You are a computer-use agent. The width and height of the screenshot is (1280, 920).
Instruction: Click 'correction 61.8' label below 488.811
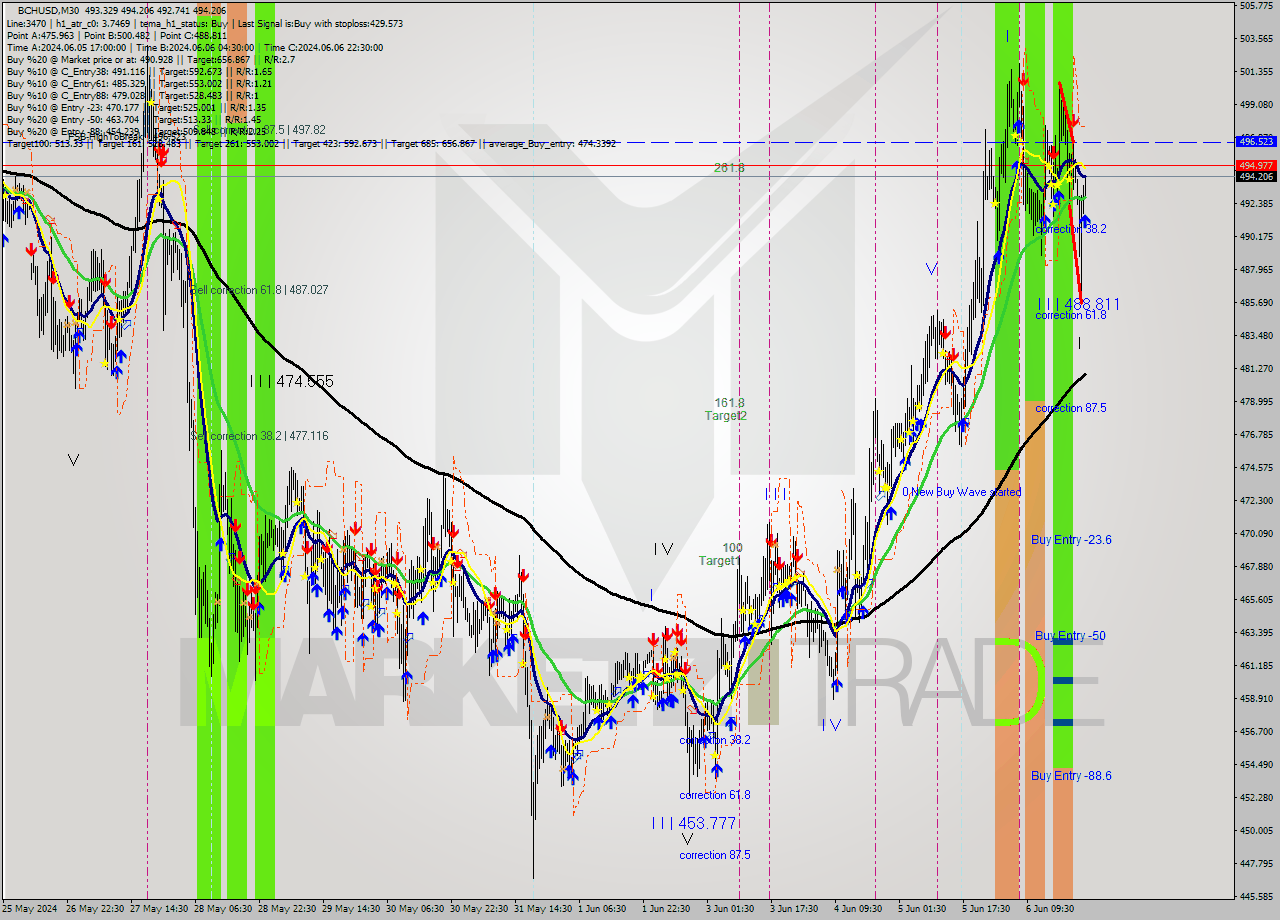tap(1071, 315)
